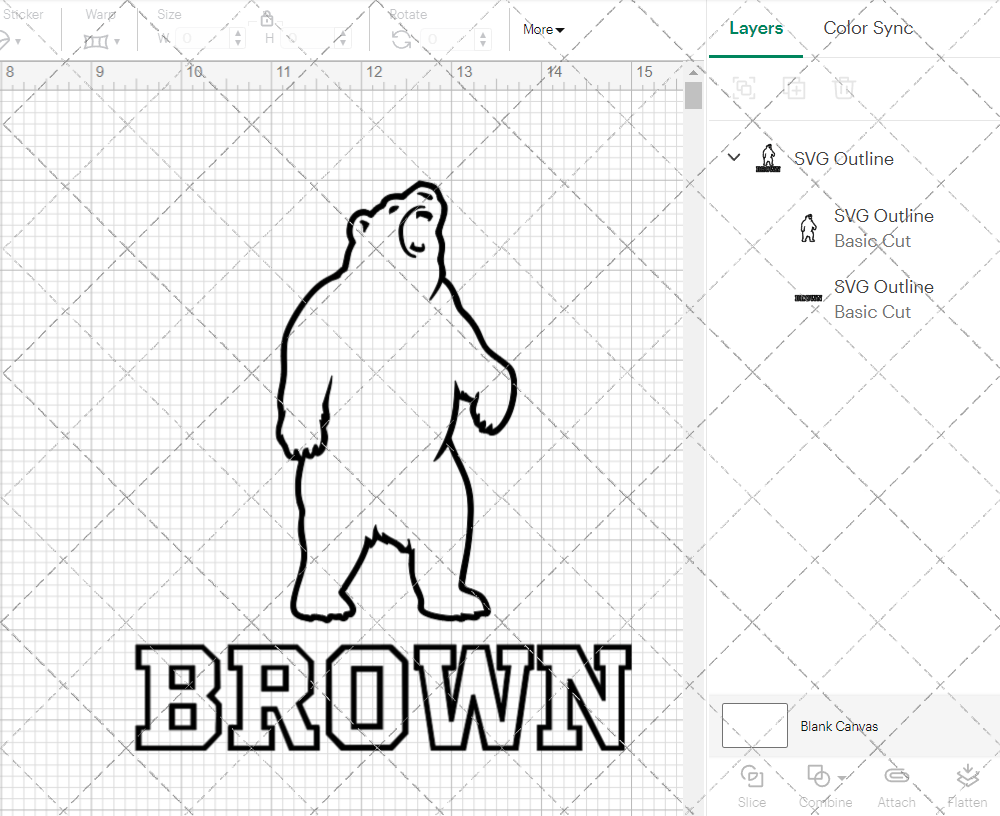This screenshot has height=816, width=1000.
Task: Collapse the SVG Outline group chevron
Action: (734, 157)
